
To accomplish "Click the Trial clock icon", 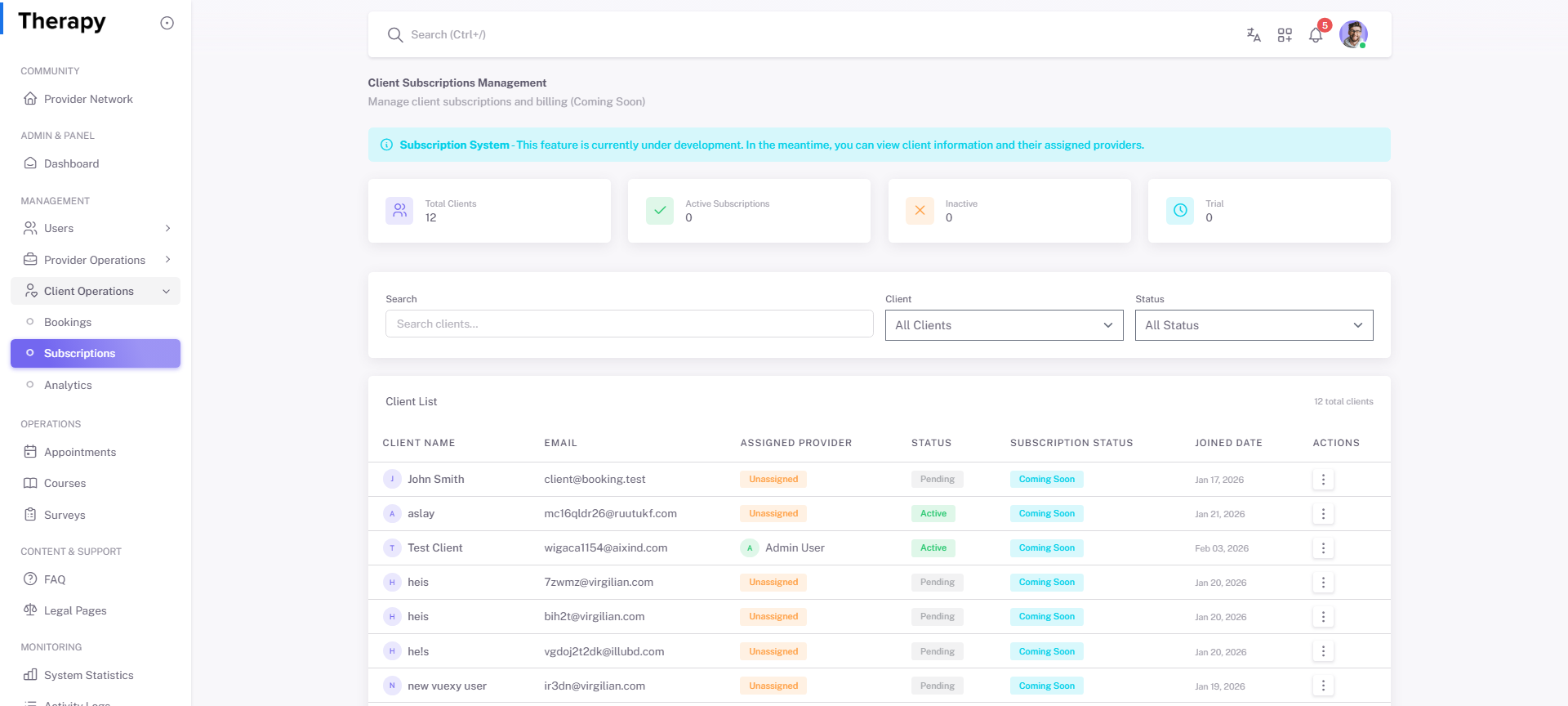I will coord(1180,211).
